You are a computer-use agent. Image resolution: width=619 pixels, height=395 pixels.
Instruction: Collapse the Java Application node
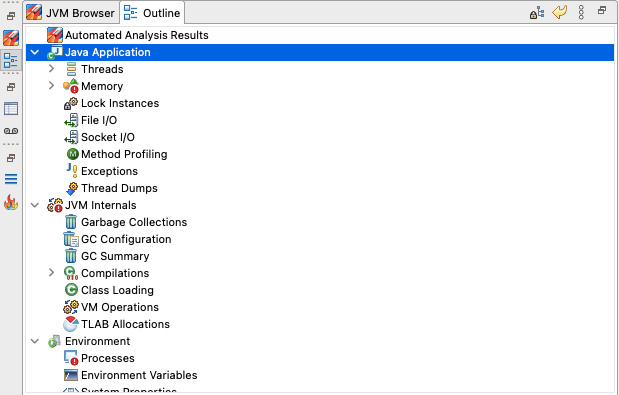35,52
